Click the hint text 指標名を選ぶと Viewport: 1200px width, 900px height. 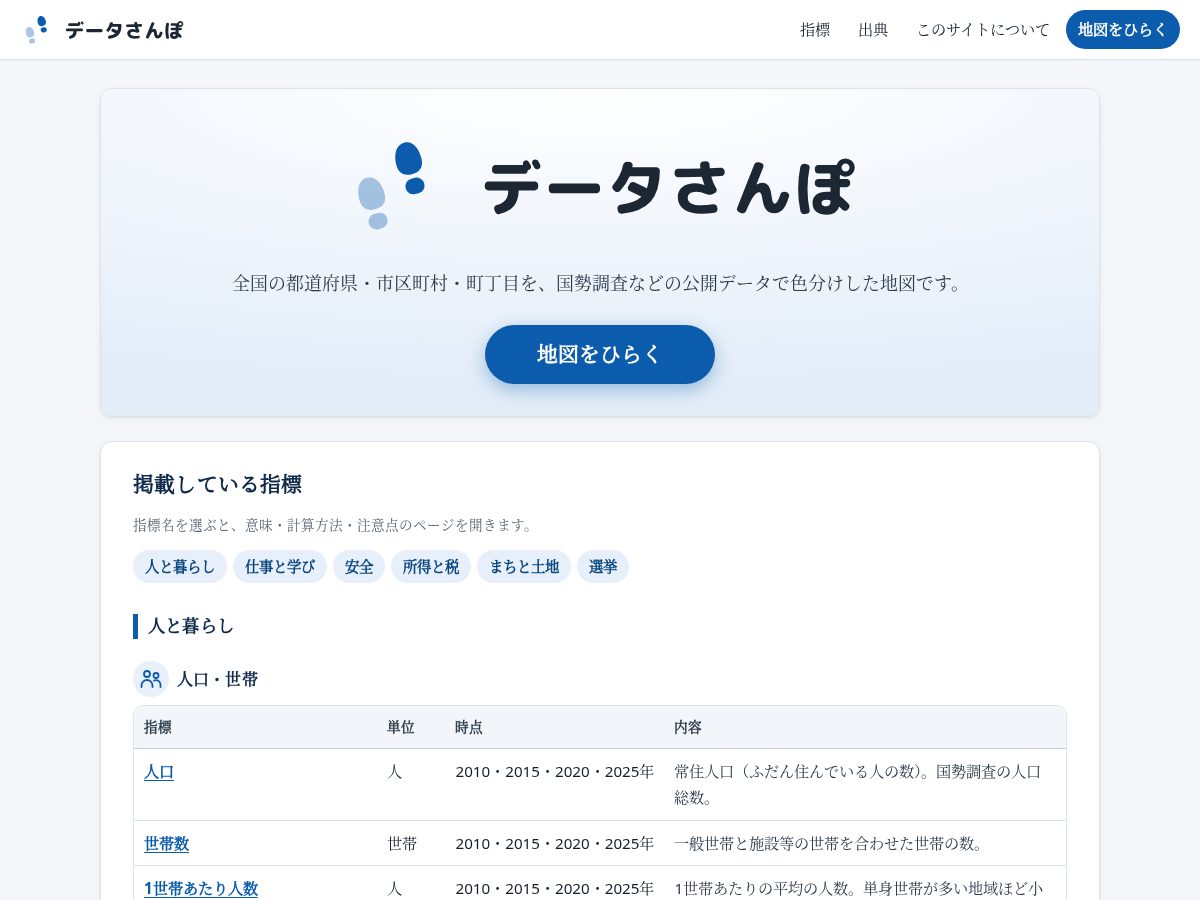click(x=335, y=525)
